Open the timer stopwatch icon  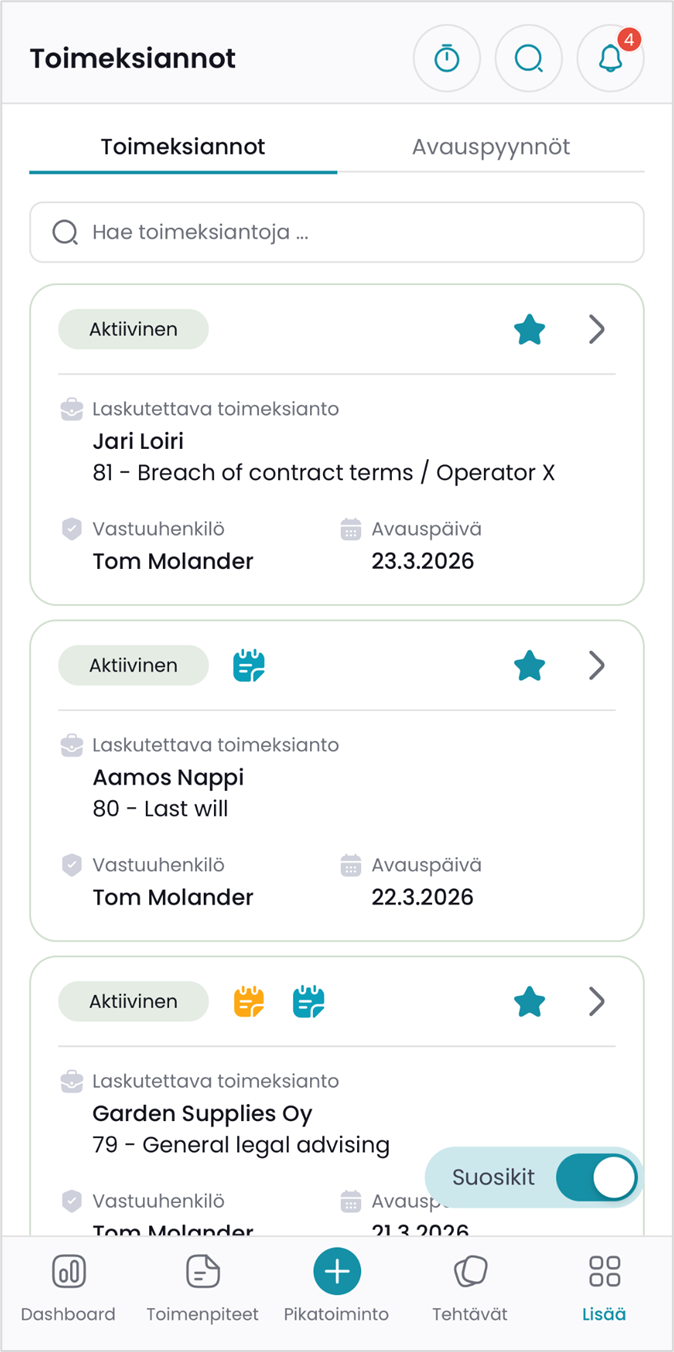[447, 59]
